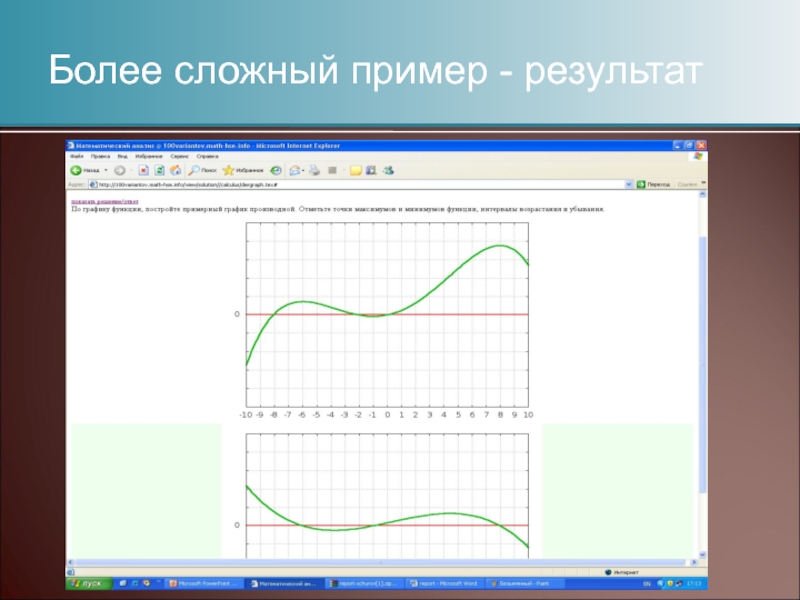The width and height of the screenshot is (800, 600).
Task: Open Favorites (Избранное) star button
Action: tap(243, 170)
